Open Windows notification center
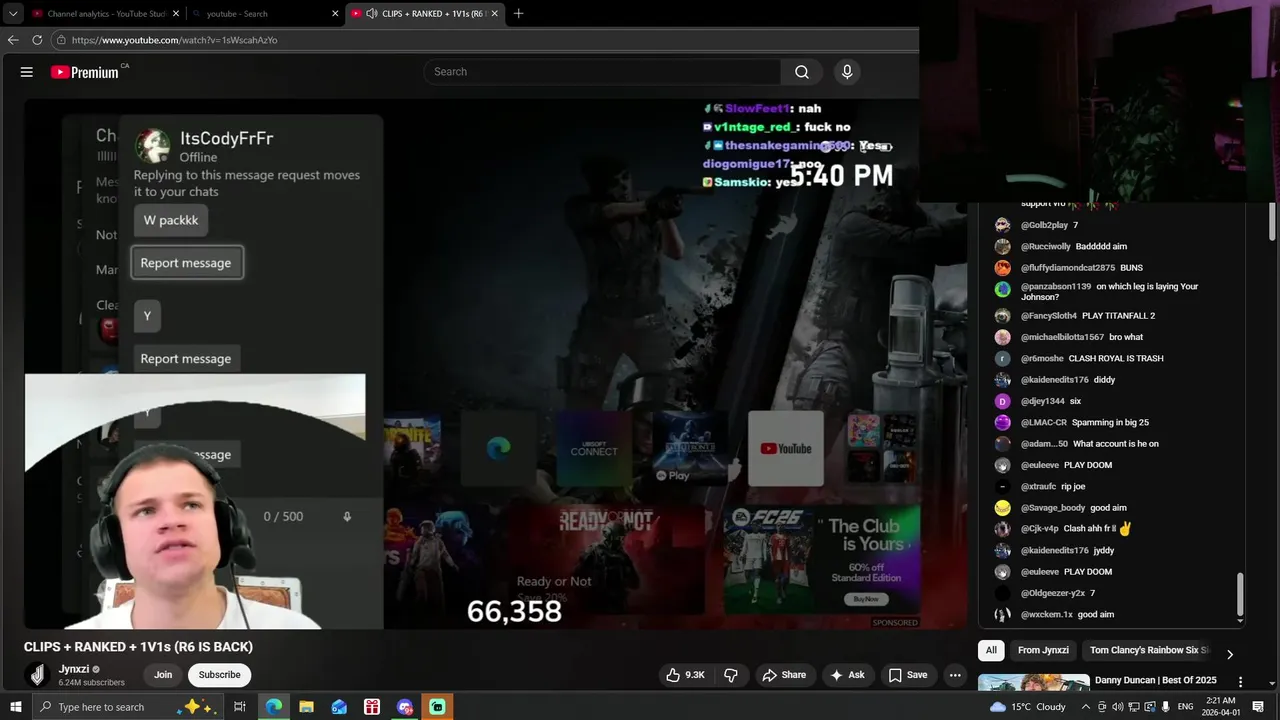Viewport: 1280px width, 720px height. pos(1258,707)
